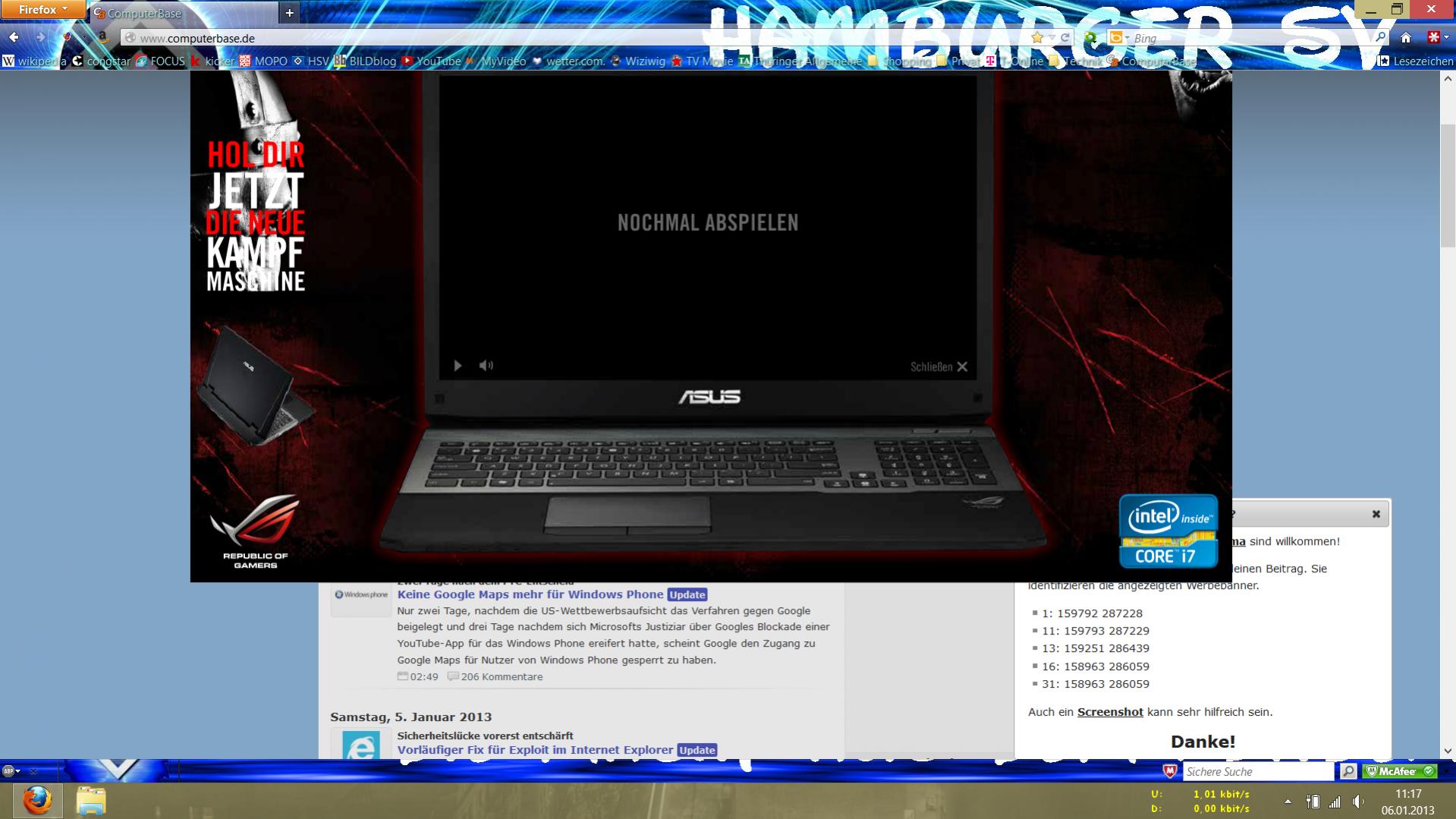Open the MOPO bookmark
Image resolution: width=1456 pixels, height=819 pixels.
pos(263,61)
